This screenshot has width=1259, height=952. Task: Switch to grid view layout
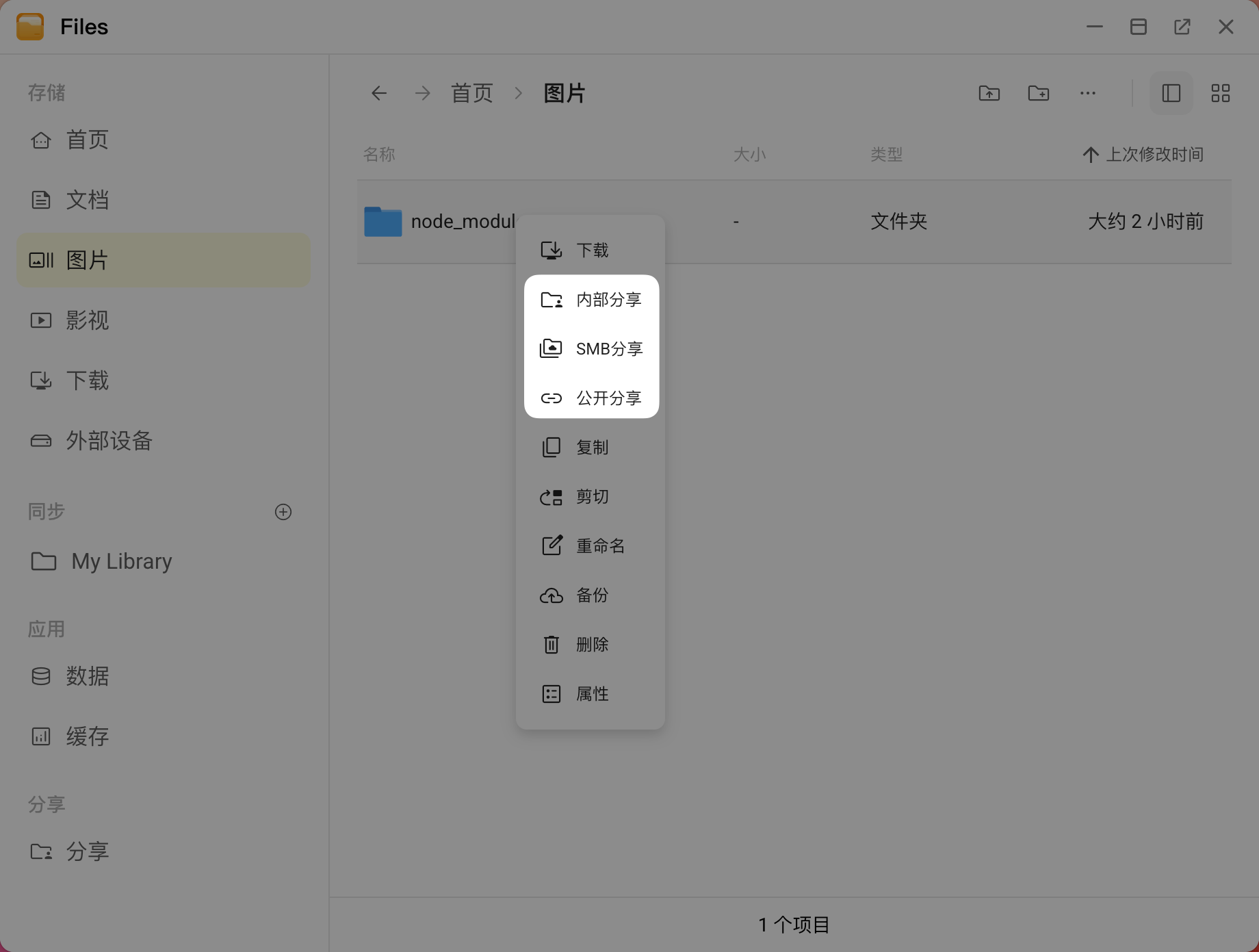[x=1220, y=93]
